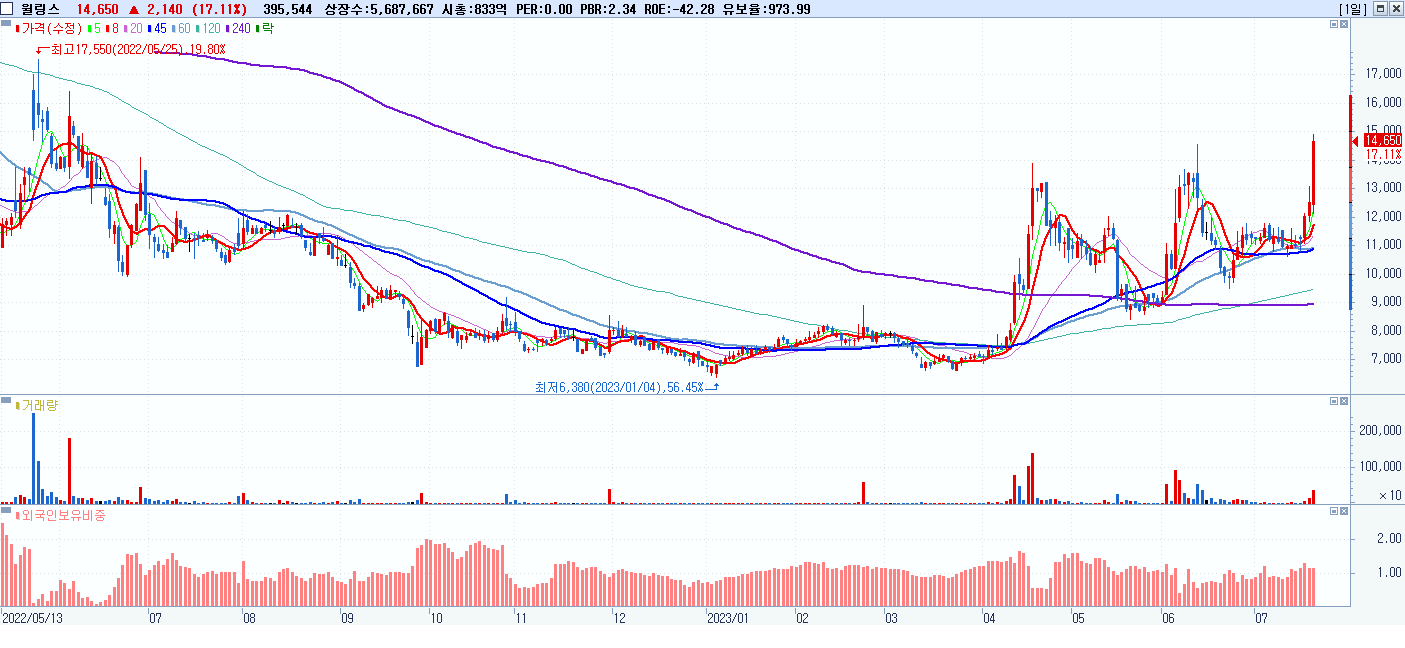Click the 2023/01 label on the time axis
The image size is (1405, 648).
[727, 618]
